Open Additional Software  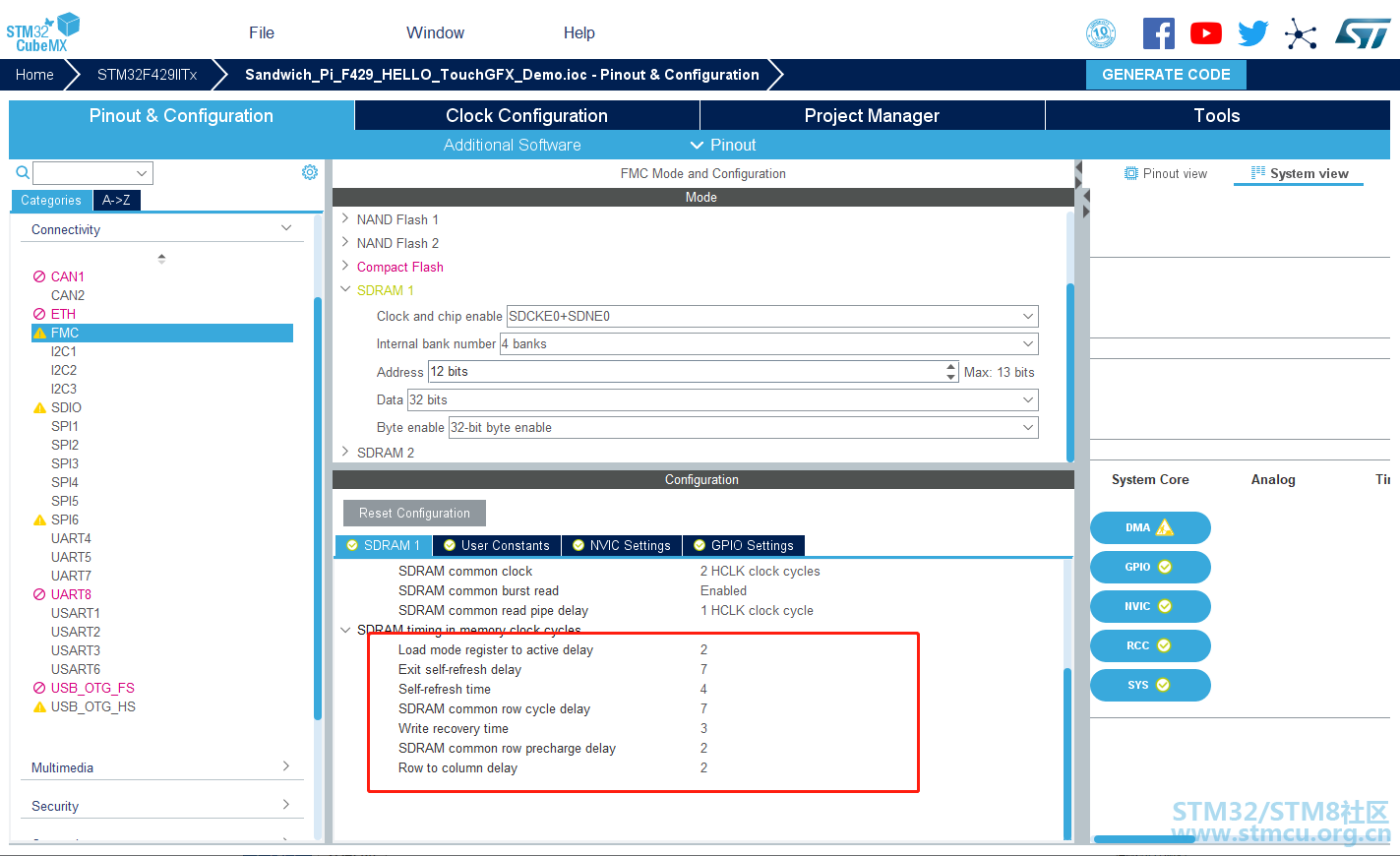(512, 145)
